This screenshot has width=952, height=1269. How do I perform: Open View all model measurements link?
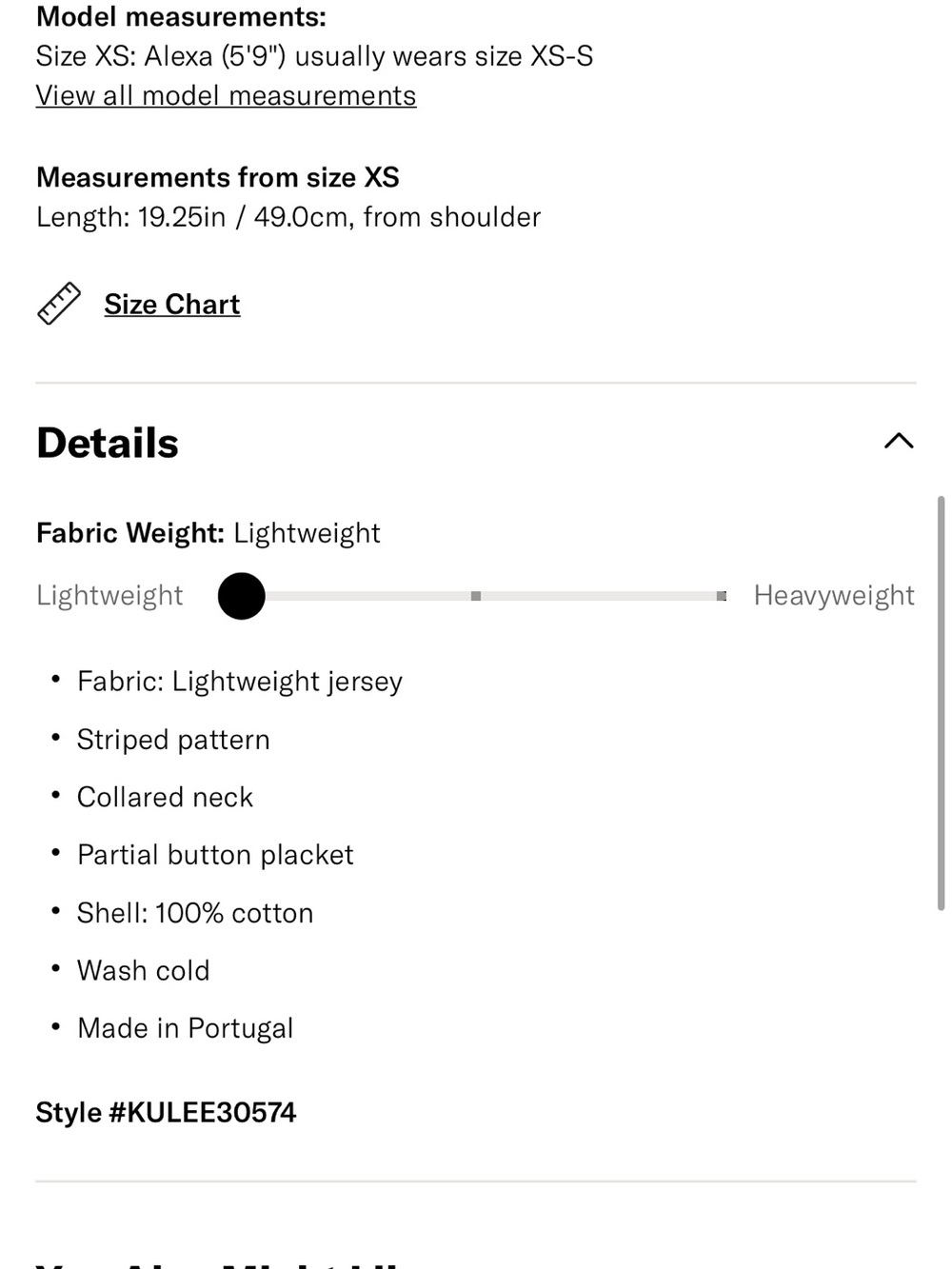click(x=226, y=96)
